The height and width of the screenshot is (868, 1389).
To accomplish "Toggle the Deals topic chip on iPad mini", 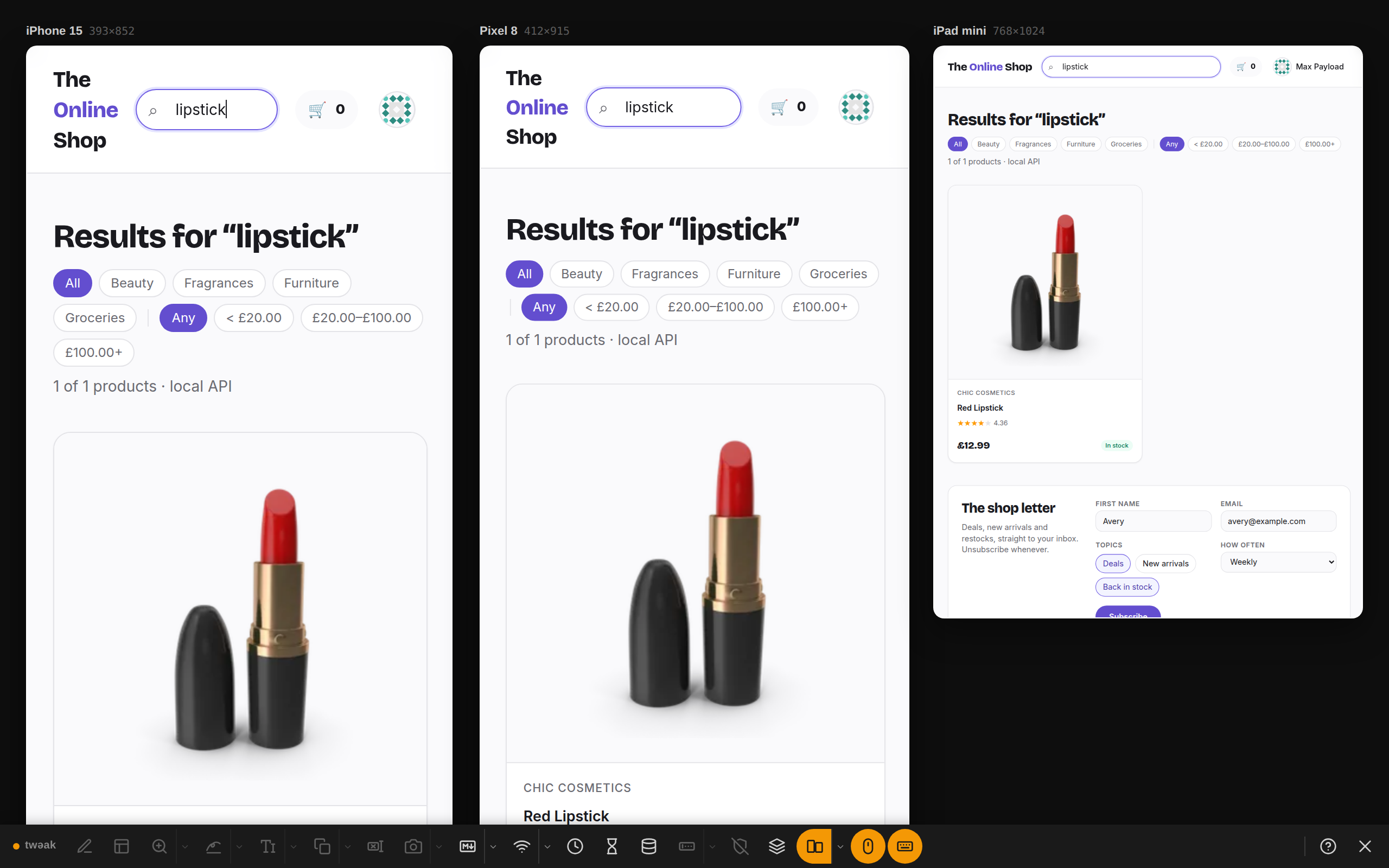I will [x=1113, y=563].
